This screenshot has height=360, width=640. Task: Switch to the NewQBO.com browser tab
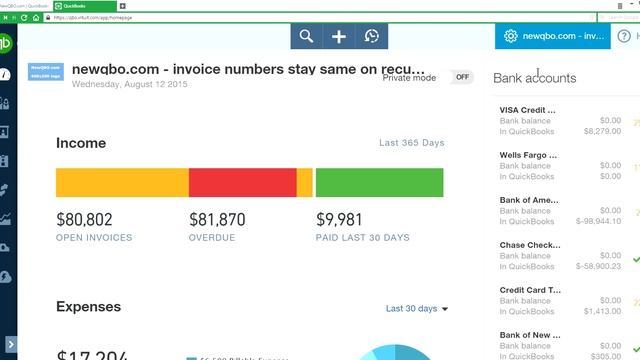click(24, 6)
